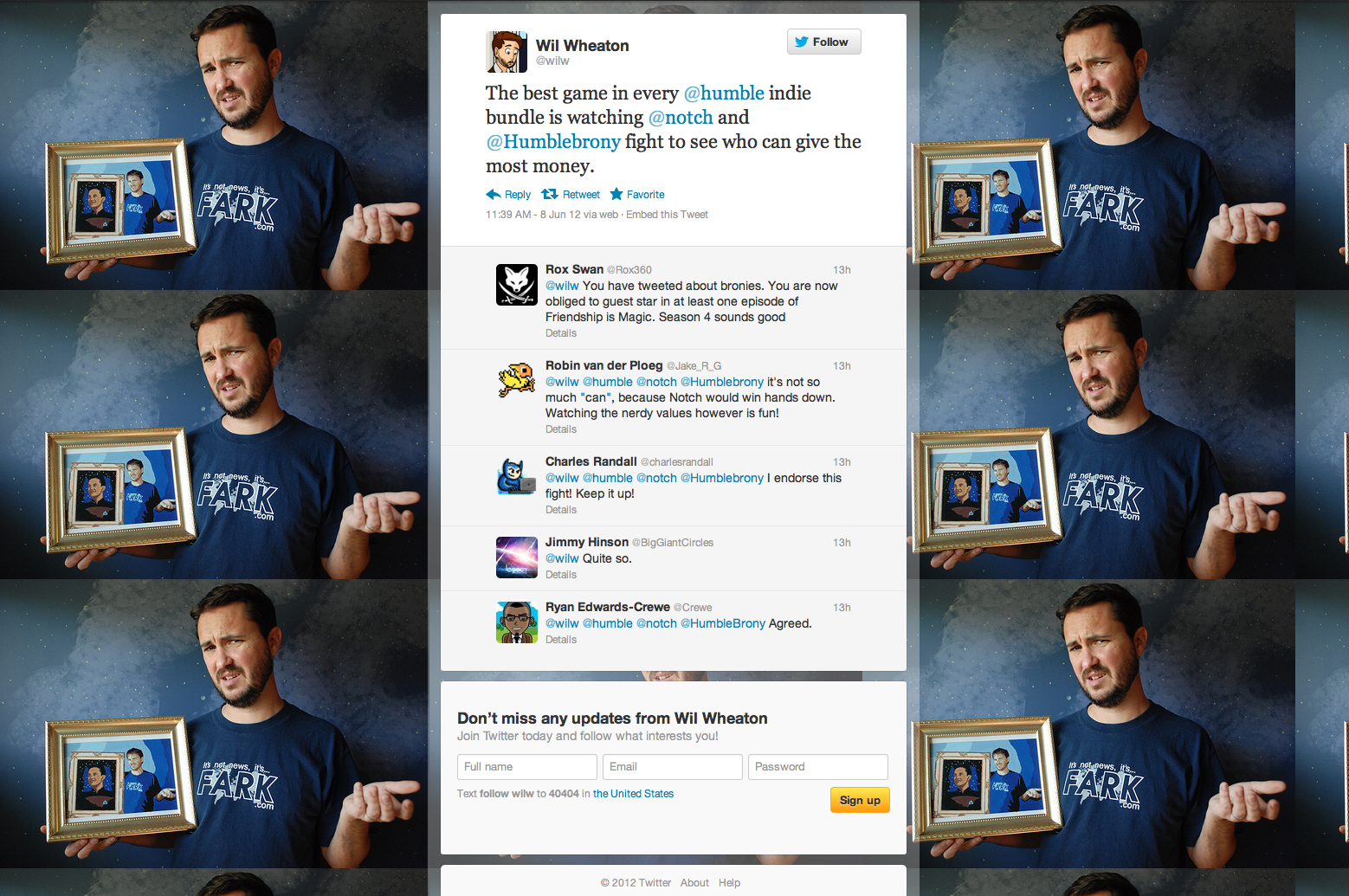
Task: Open the @Rox360 handle
Action: click(629, 270)
